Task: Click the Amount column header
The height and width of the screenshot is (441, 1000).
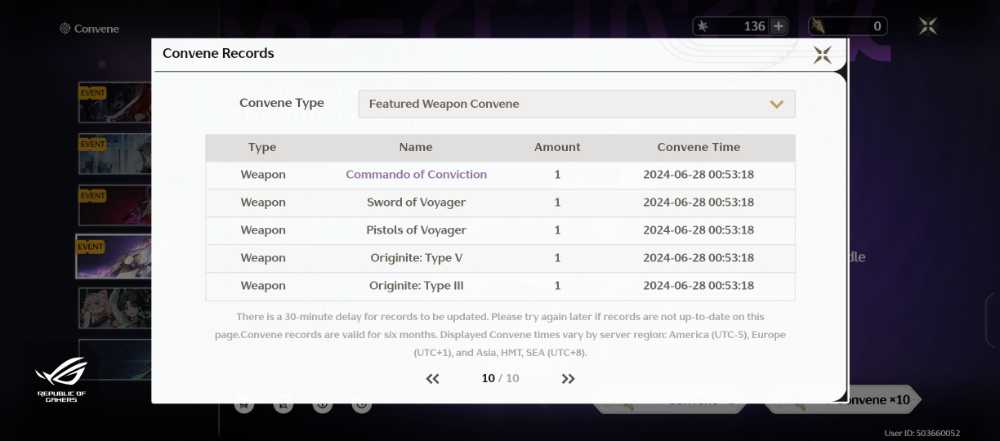Action: [557, 147]
